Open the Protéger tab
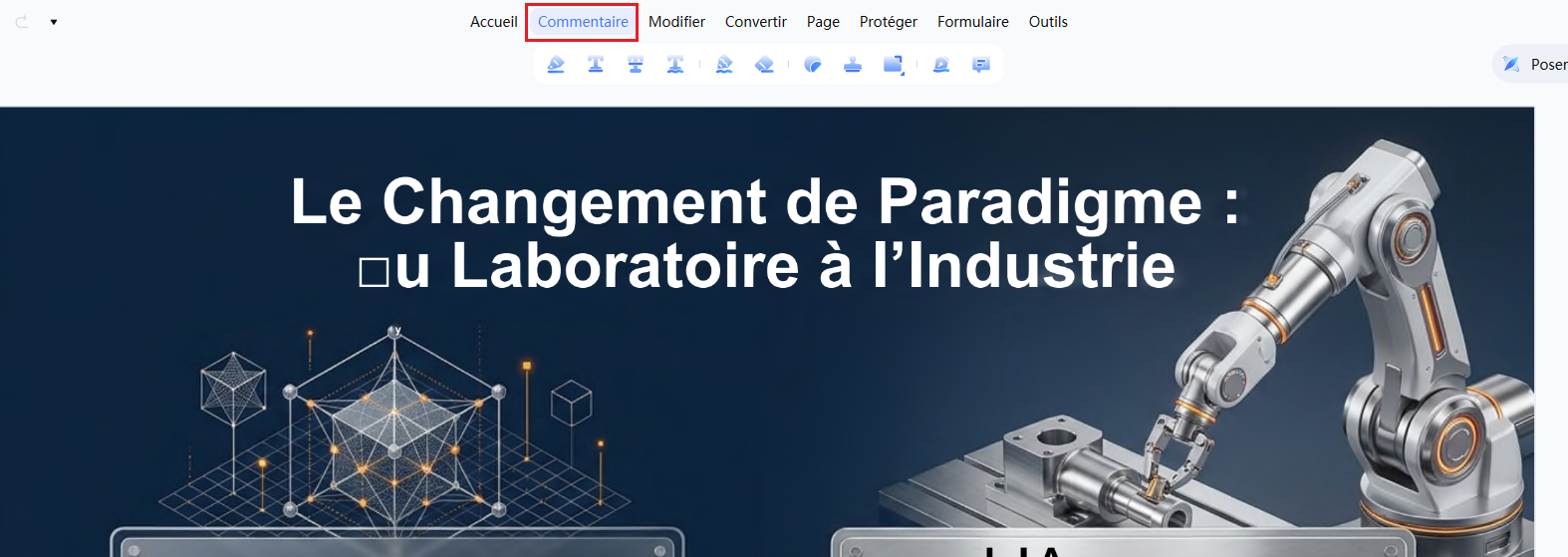 tap(889, 22)
